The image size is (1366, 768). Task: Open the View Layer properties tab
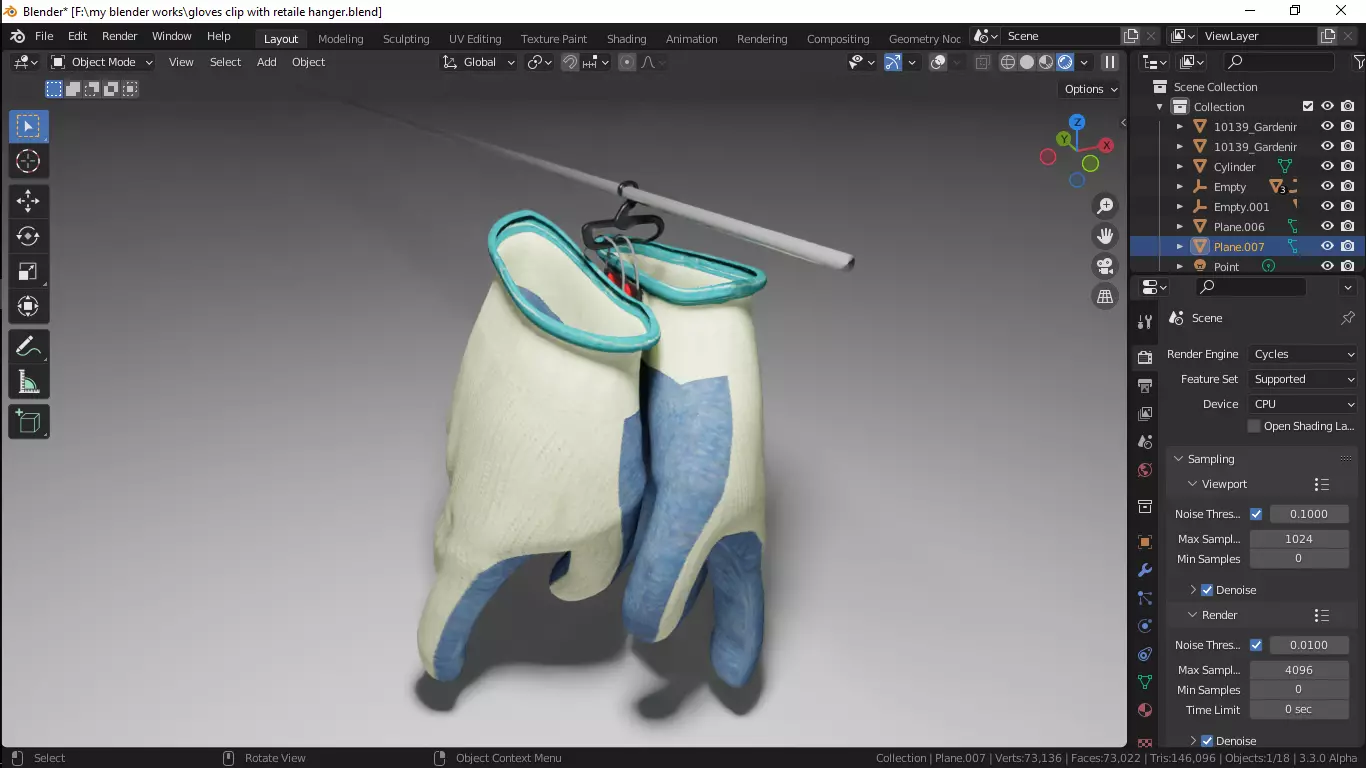click(x=1145, y=413)
